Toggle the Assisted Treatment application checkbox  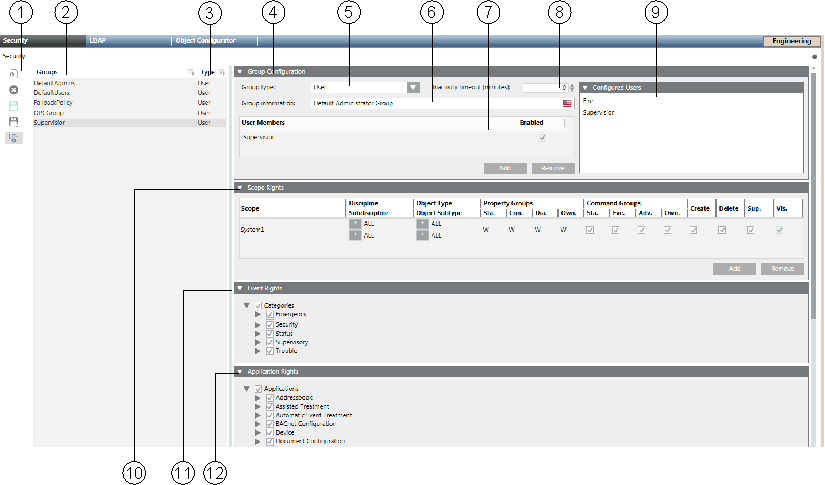[270, 405]
